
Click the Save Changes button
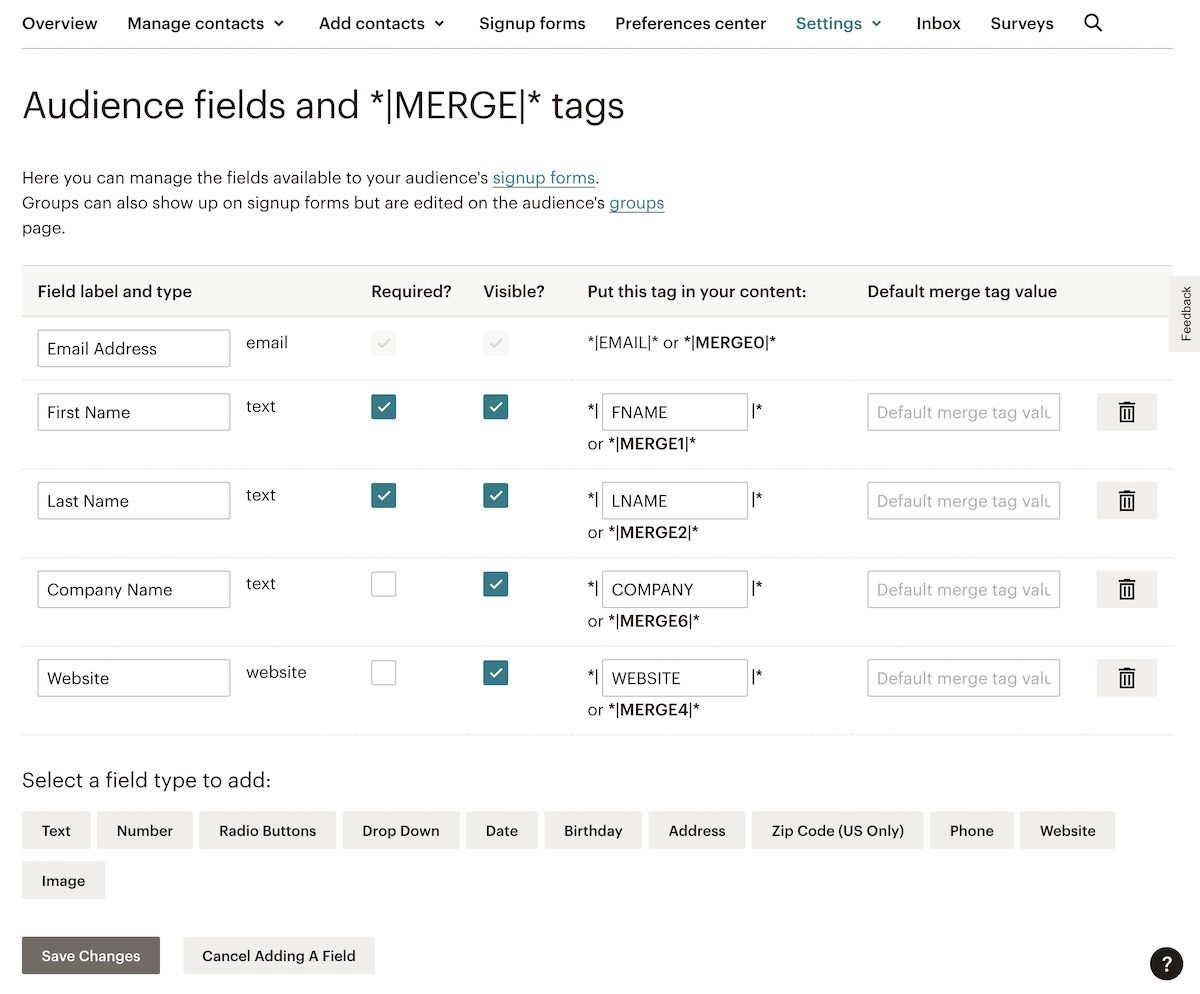pos(91,955)
